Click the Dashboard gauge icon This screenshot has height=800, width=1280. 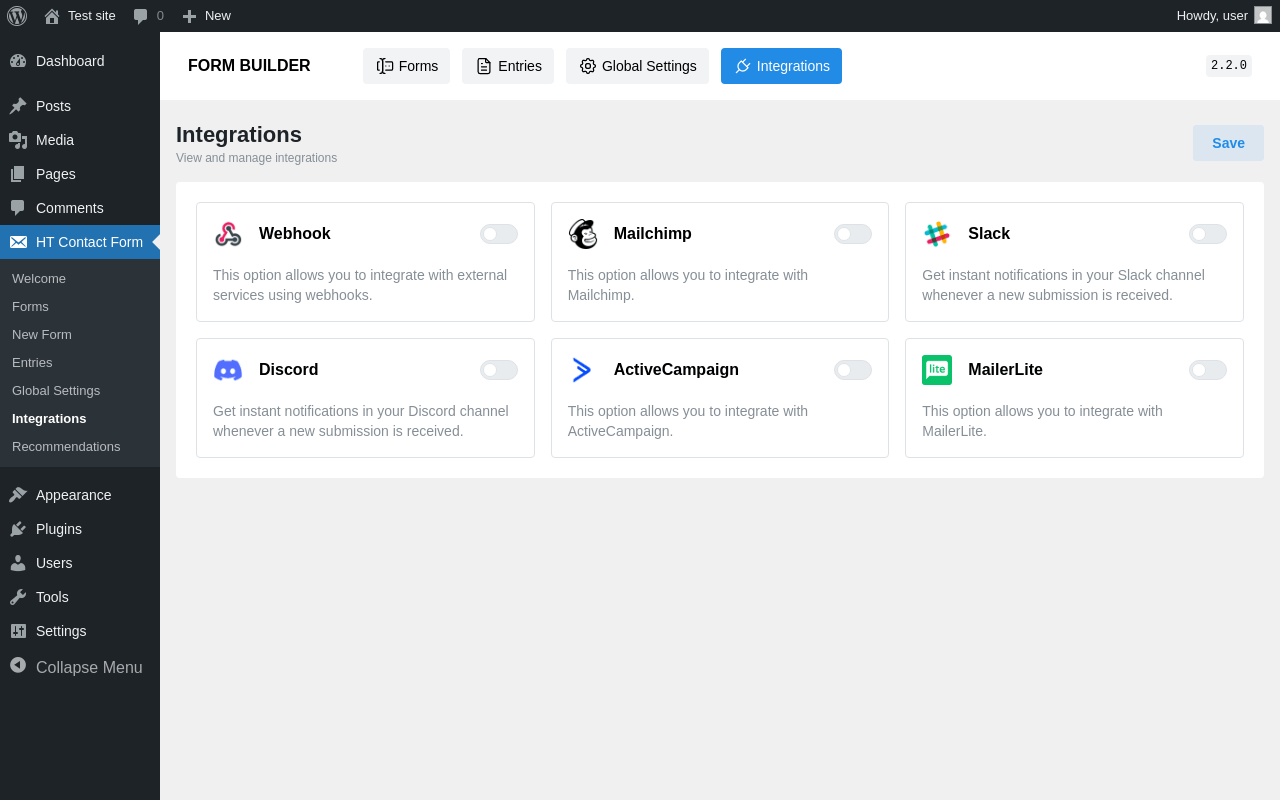tap(18, 61)
